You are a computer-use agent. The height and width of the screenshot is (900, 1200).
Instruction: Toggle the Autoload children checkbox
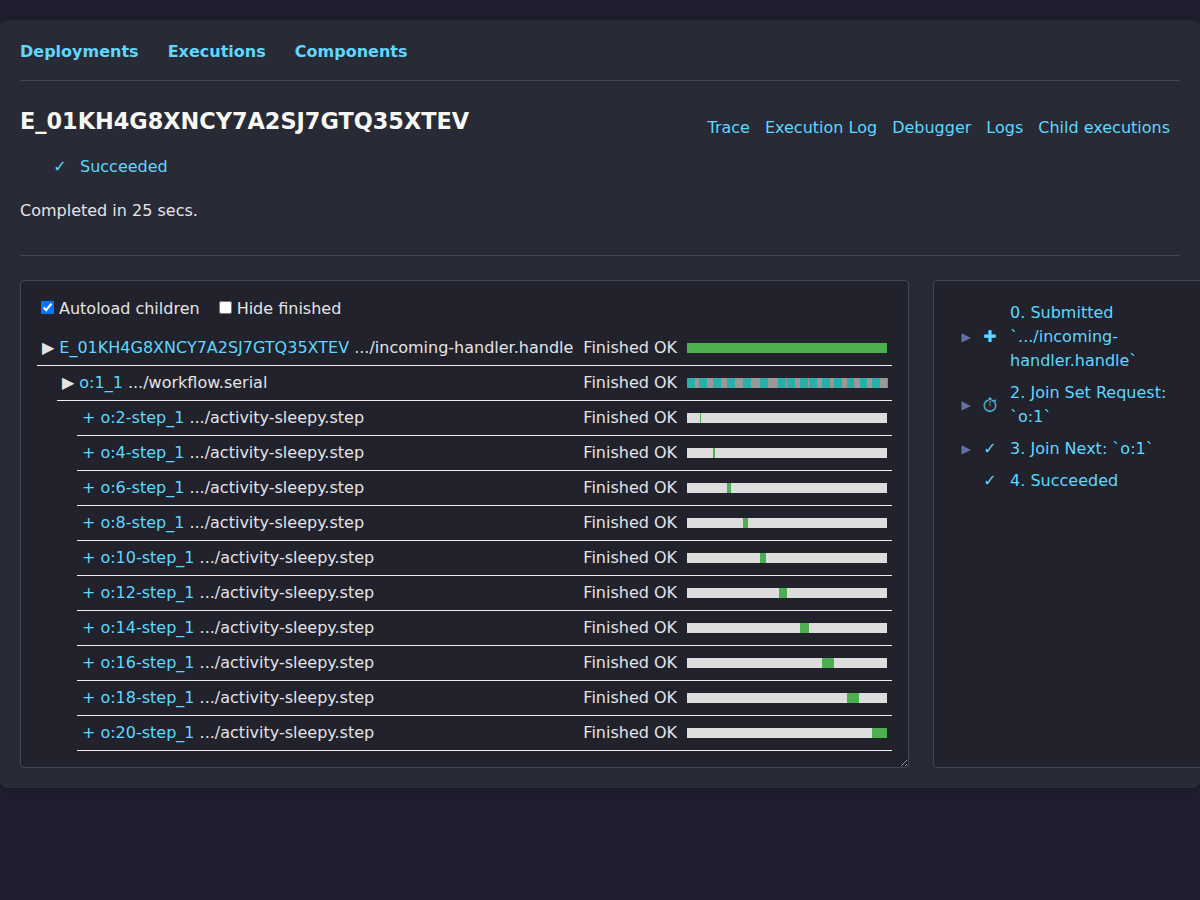tap(47, 308)
